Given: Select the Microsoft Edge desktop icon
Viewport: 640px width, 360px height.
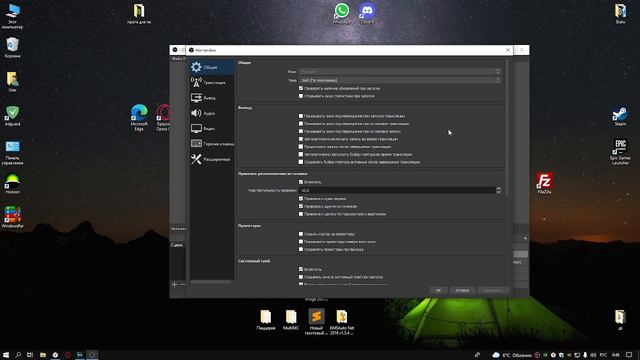Looking at the screenshot, I should click(139, 118).
